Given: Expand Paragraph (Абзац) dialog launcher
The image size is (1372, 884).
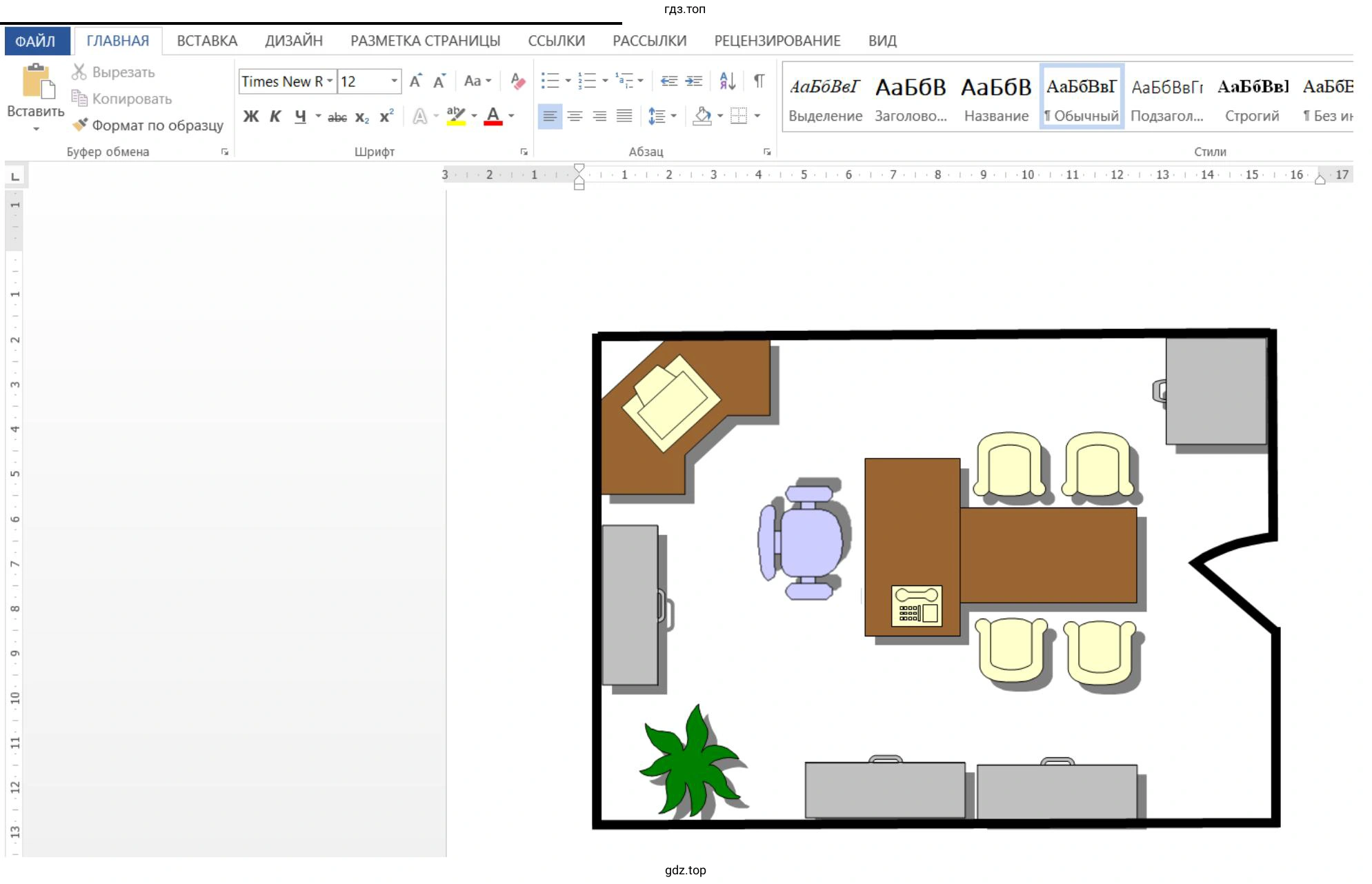Looking at the screenshot, I should 767,152.
